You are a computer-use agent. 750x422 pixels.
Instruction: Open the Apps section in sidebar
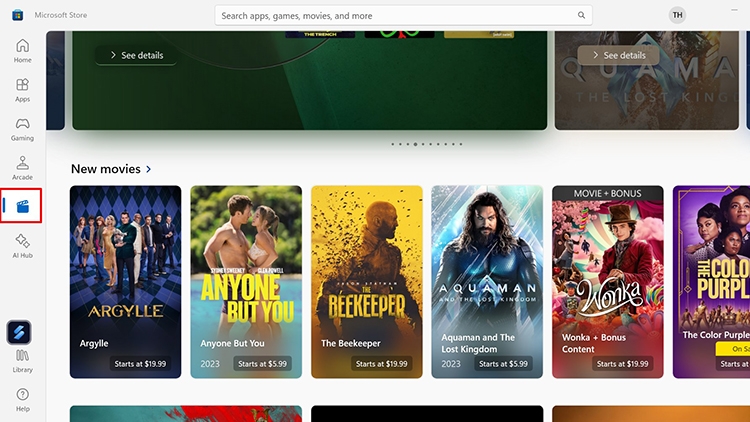(22, 90)
